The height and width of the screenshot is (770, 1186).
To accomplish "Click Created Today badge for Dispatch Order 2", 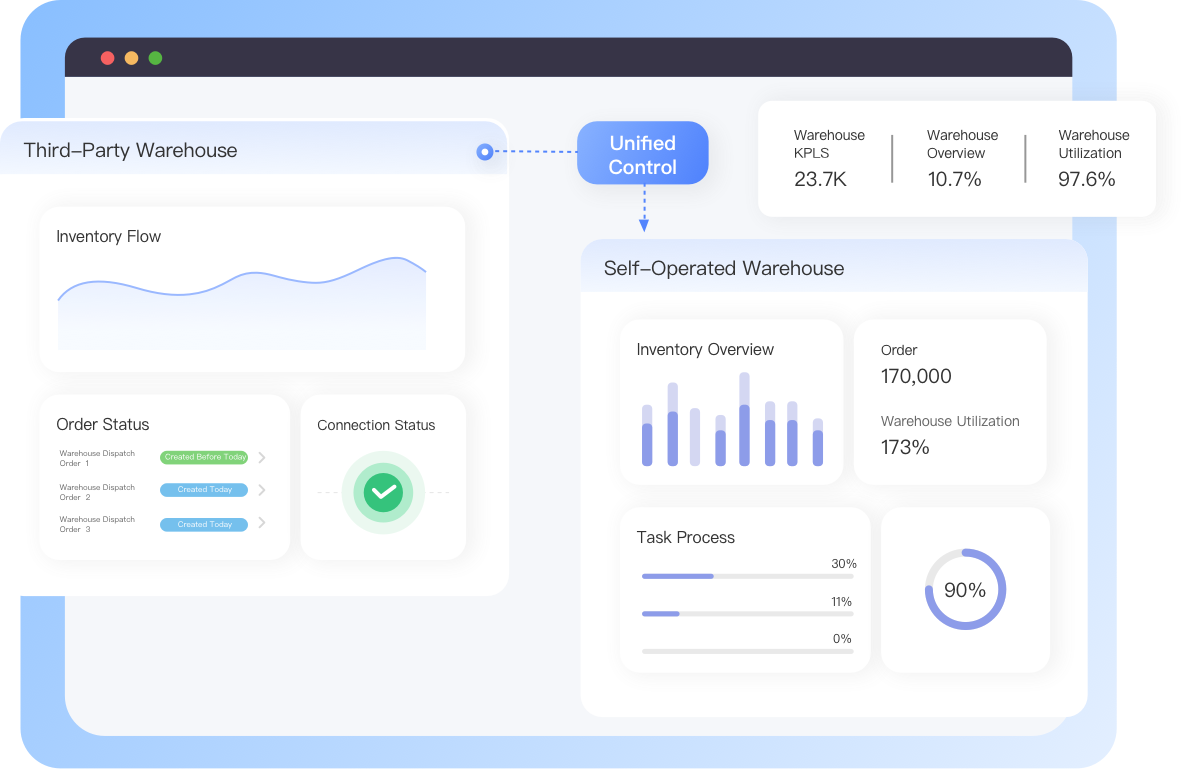I will point(204,489).
